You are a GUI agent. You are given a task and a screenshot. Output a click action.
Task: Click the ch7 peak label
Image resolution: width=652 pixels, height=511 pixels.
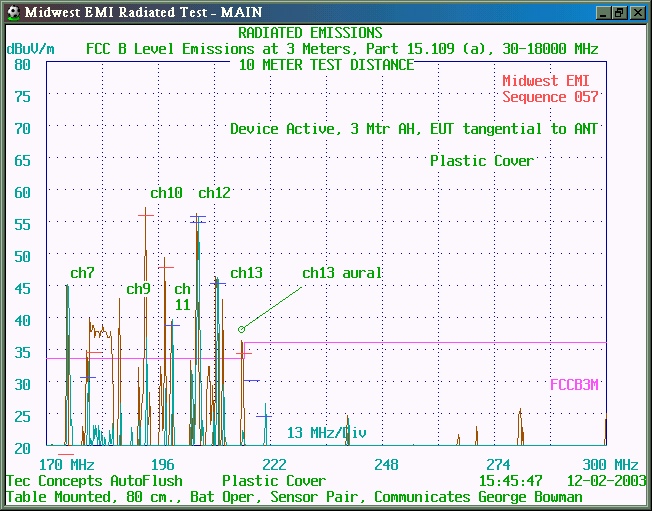pos(82,273)
